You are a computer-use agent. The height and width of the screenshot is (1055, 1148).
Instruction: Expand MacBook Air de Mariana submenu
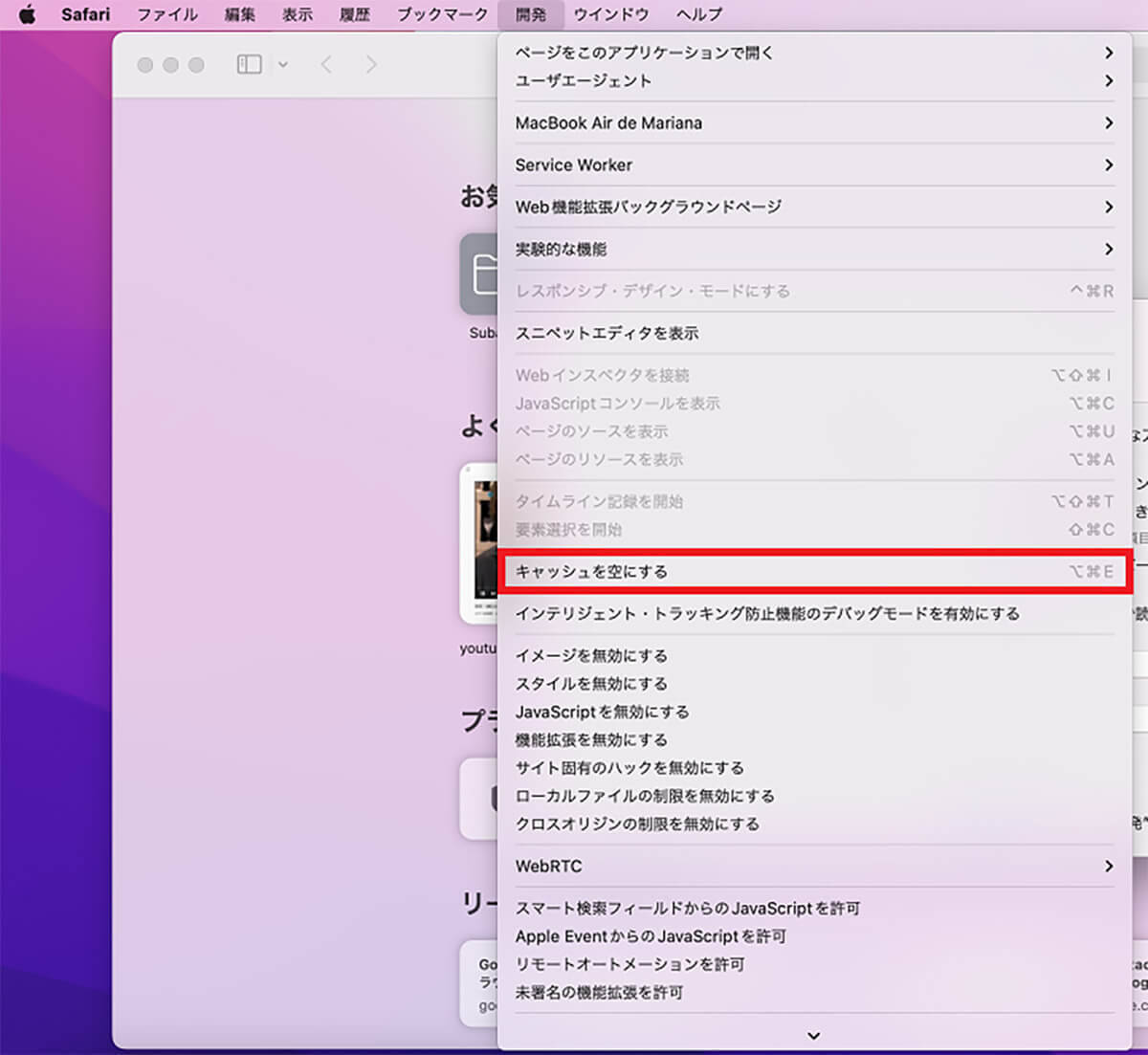tap(608, 123)
